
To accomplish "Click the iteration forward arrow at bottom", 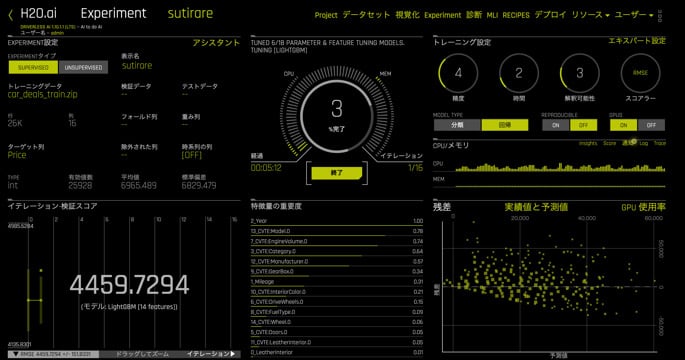I will click(233, 354).
